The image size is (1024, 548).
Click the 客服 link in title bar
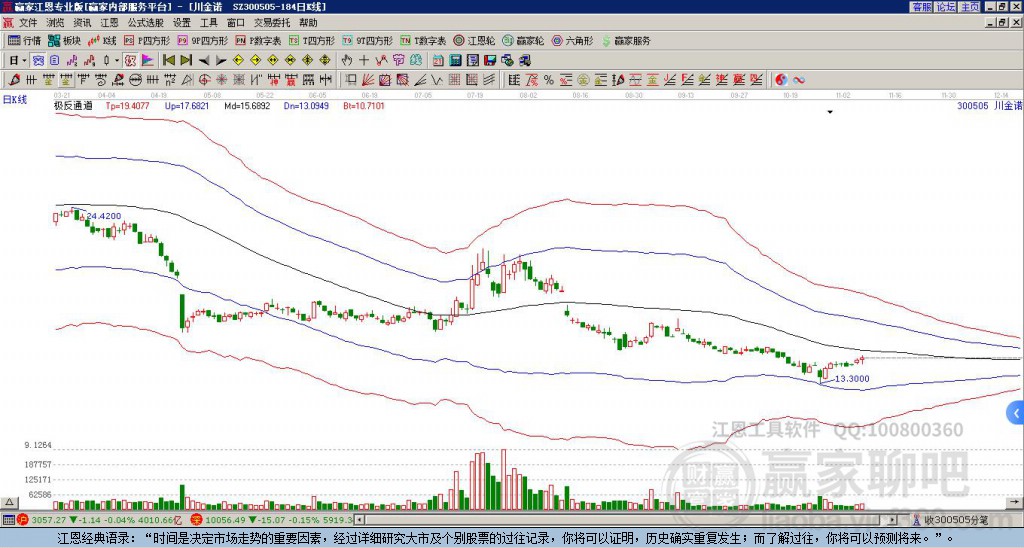pos(922,6)
